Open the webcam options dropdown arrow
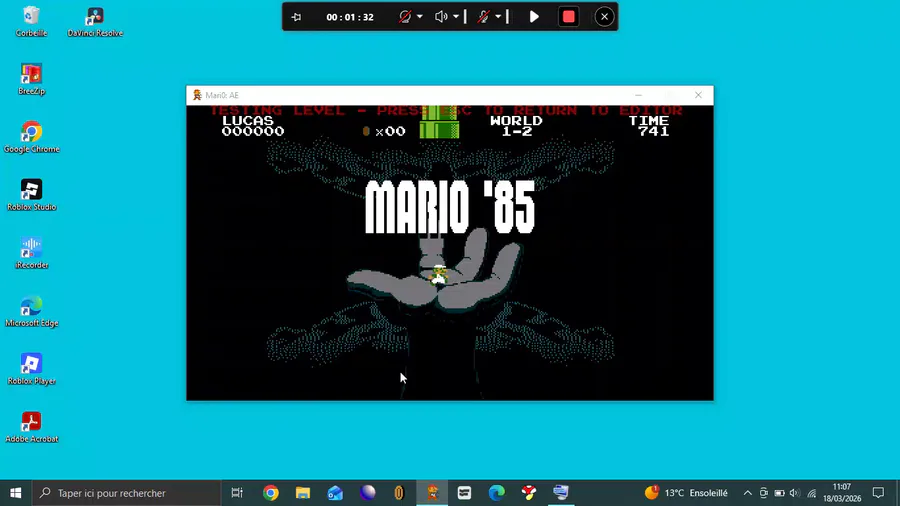The image size is (900, 506). pyautogui.click(x=420, y=17)
